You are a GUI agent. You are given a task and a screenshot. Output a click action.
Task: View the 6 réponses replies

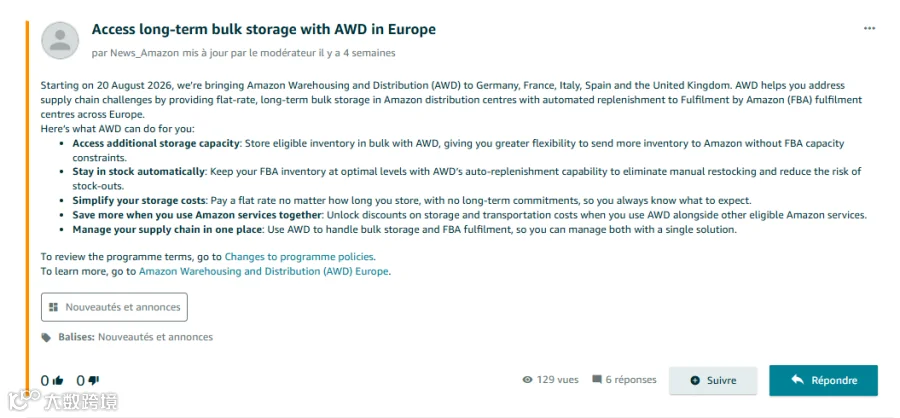point(631,380)
